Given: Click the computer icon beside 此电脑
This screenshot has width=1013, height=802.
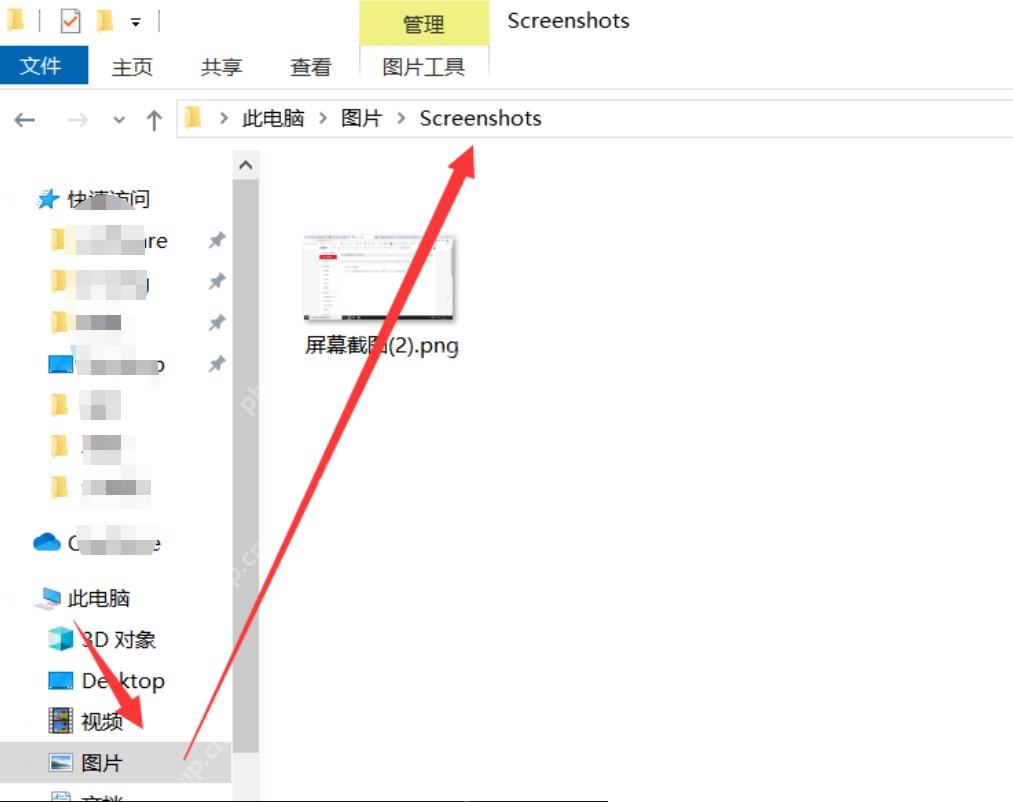Looking at the screenshot, I should coord(48,598).
